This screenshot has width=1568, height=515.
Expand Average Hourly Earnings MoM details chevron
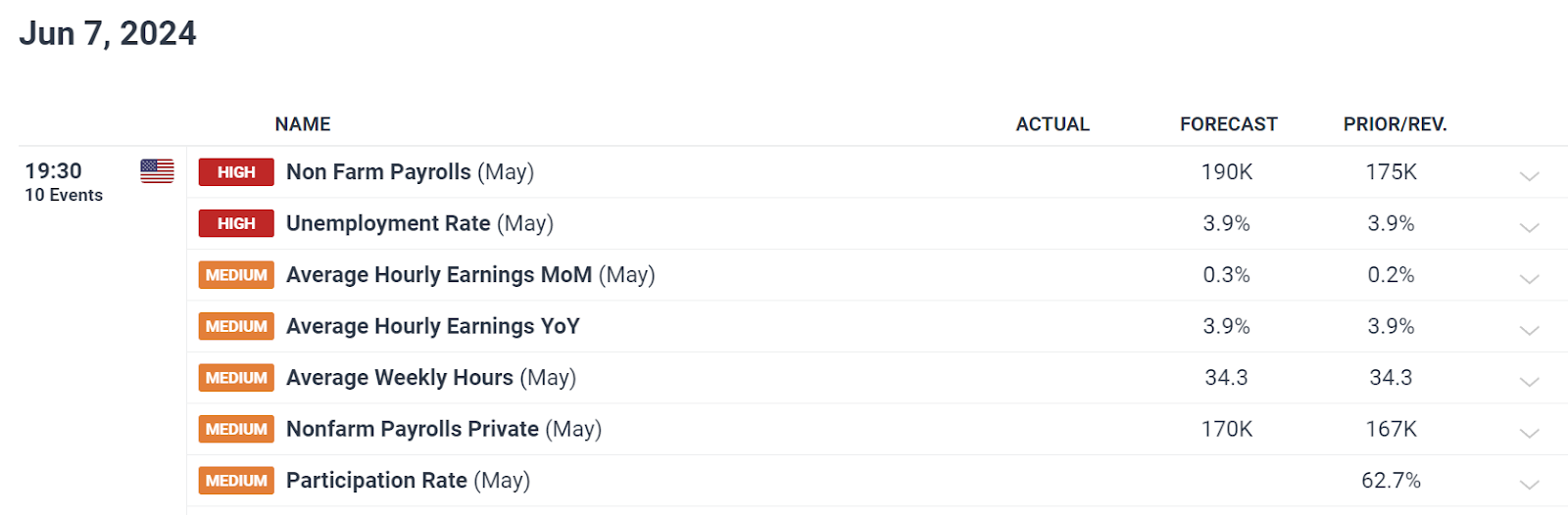pos(1529,279)
